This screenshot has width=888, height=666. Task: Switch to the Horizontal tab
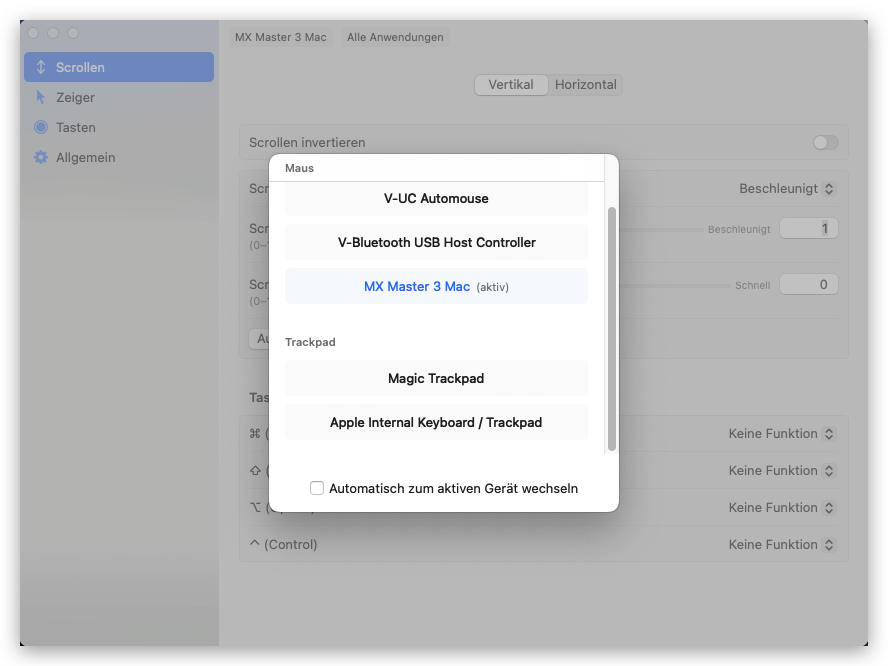click(x=586, y=84)
